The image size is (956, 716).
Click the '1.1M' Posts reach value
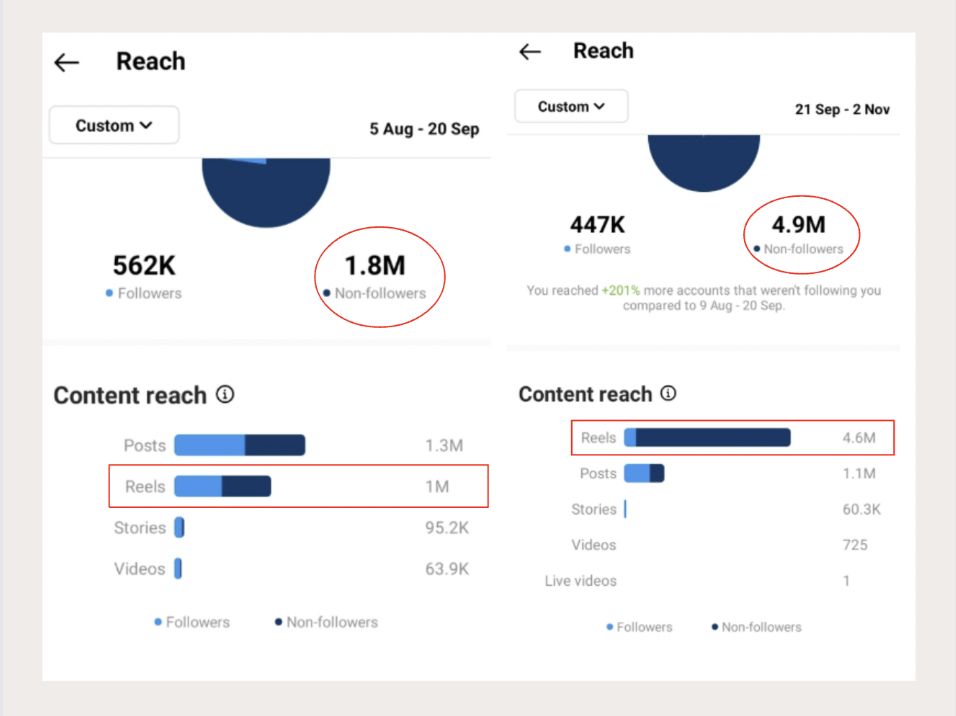859,473
